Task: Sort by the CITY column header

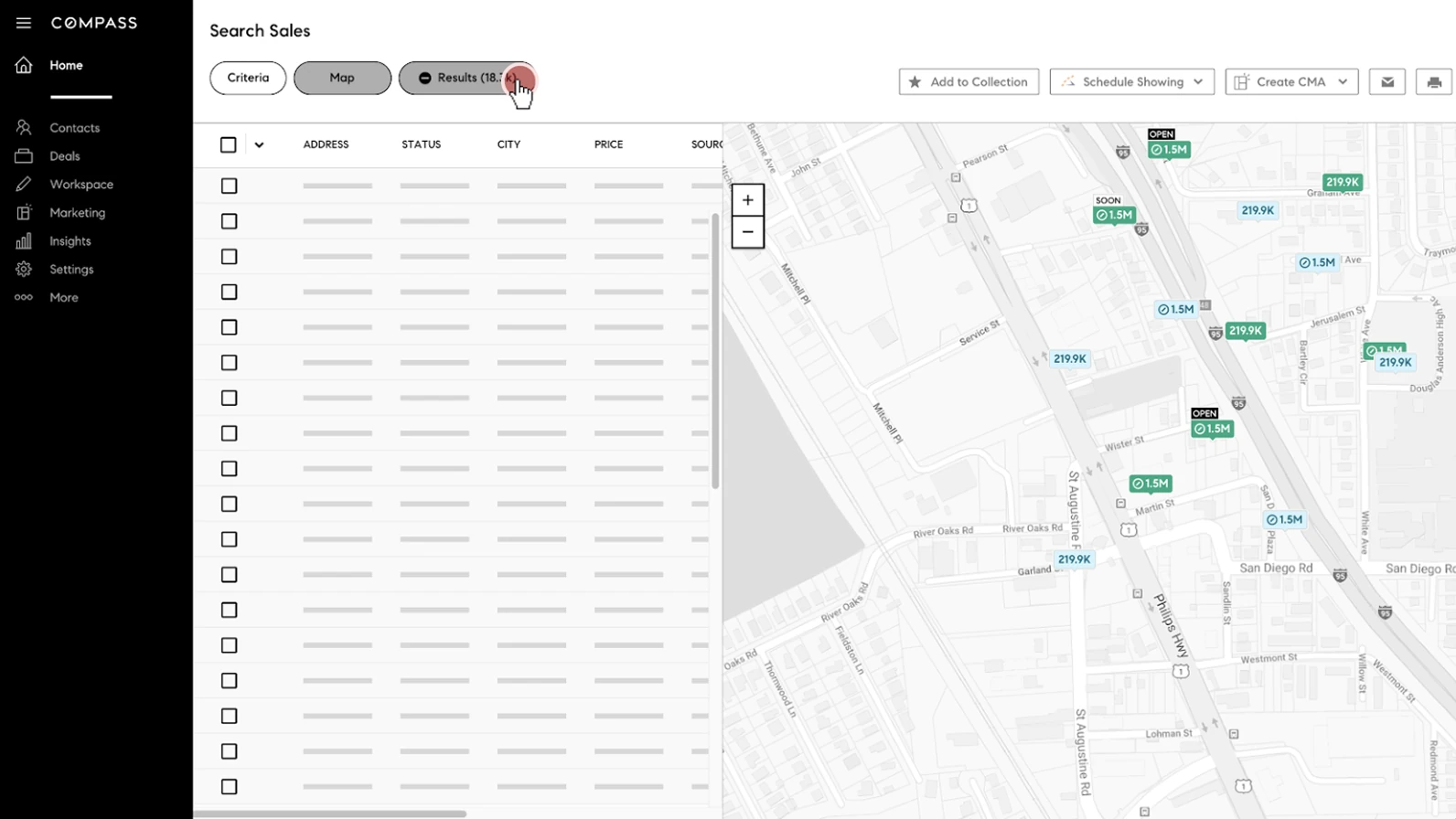Action: coord(509,144)
